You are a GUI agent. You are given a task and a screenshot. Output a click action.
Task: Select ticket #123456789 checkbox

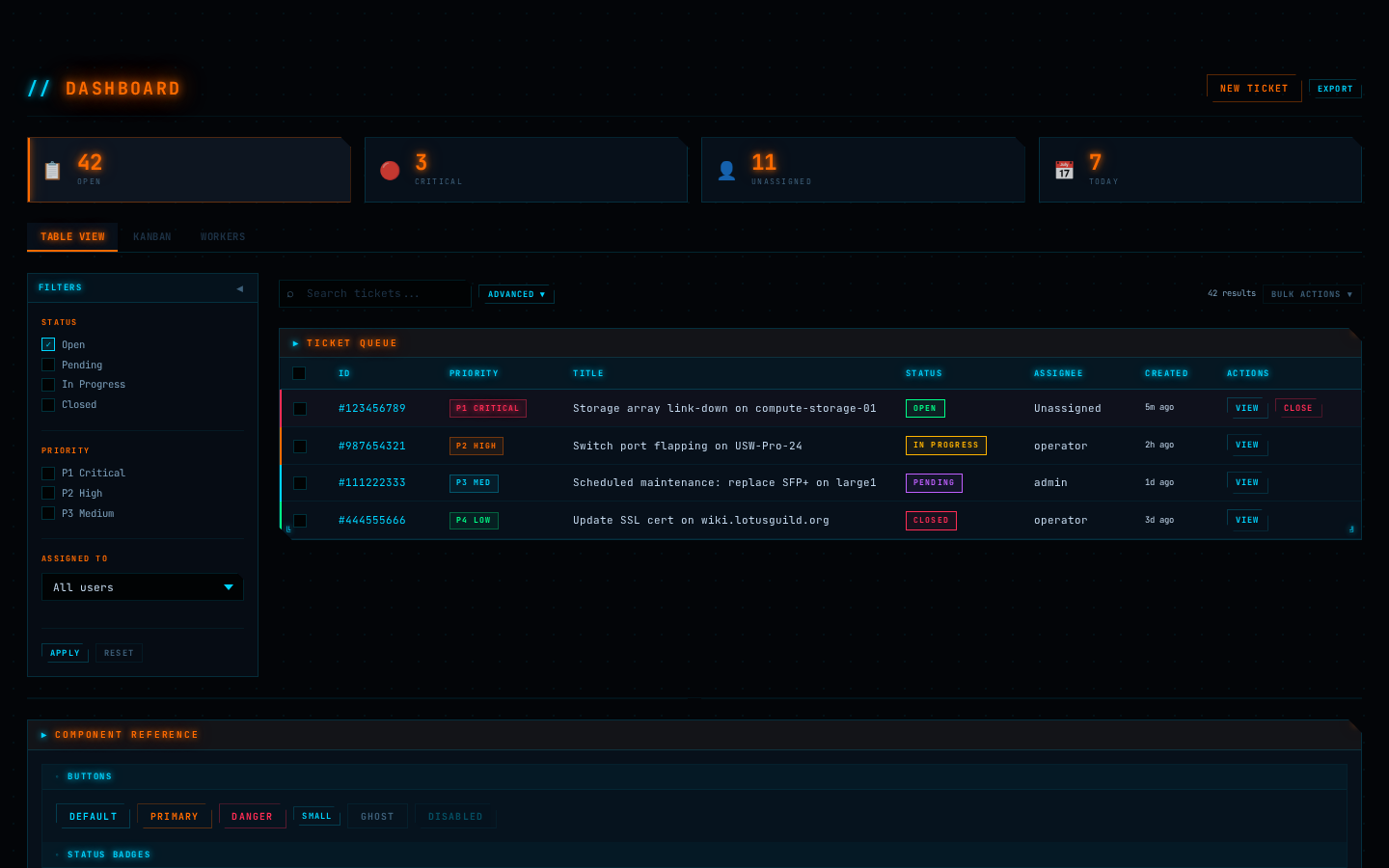(x=300, y=409)
